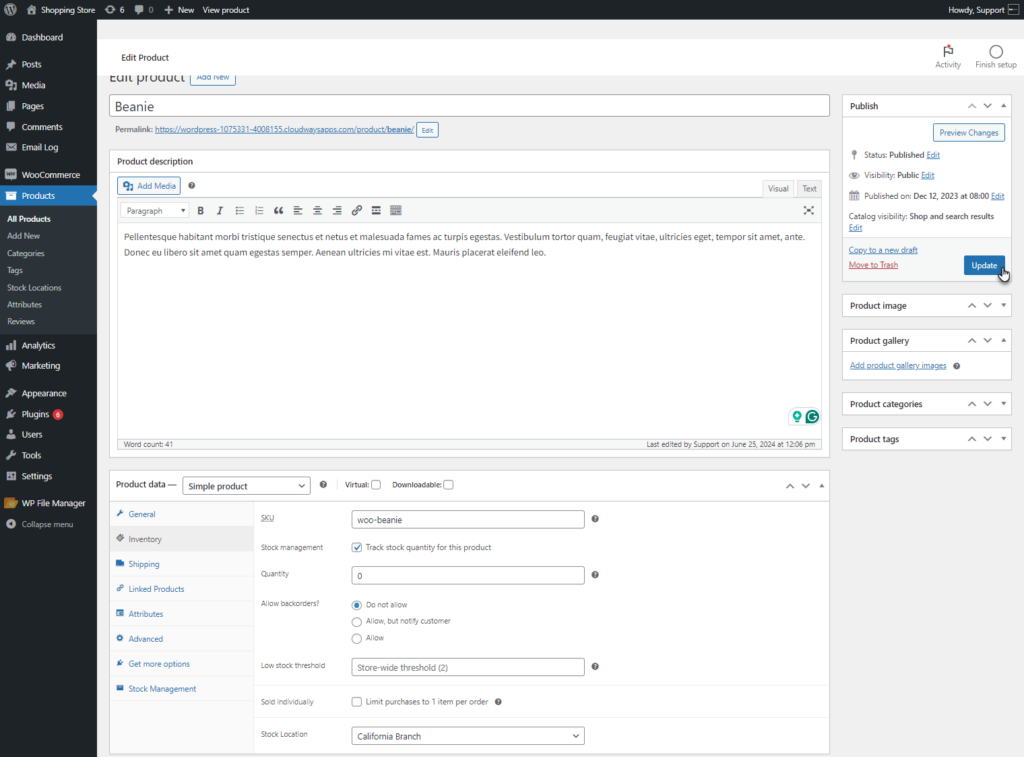Show help for product type selector

(x=323, y=485)
